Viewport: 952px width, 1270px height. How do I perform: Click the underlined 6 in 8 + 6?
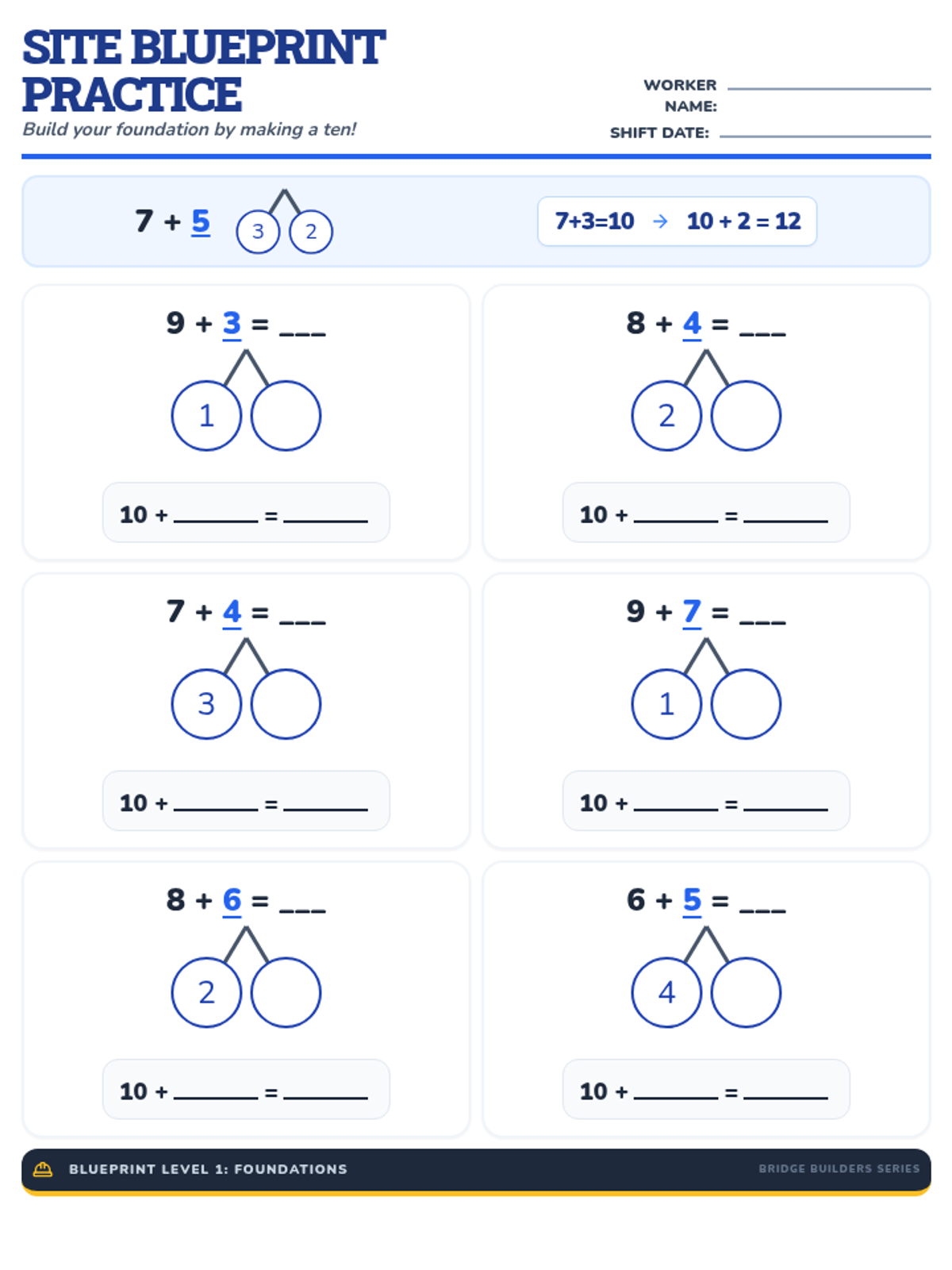232,900
